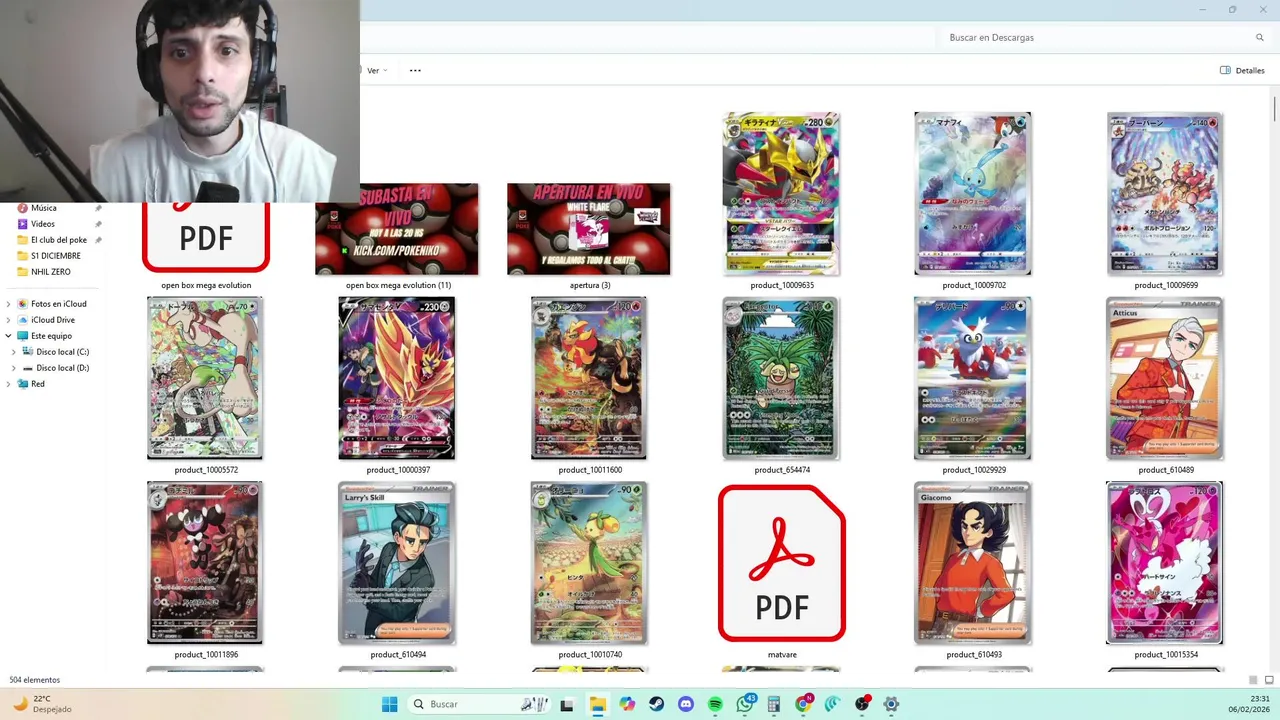
Task: Open the three-dots more options menu
Action: 415,71
